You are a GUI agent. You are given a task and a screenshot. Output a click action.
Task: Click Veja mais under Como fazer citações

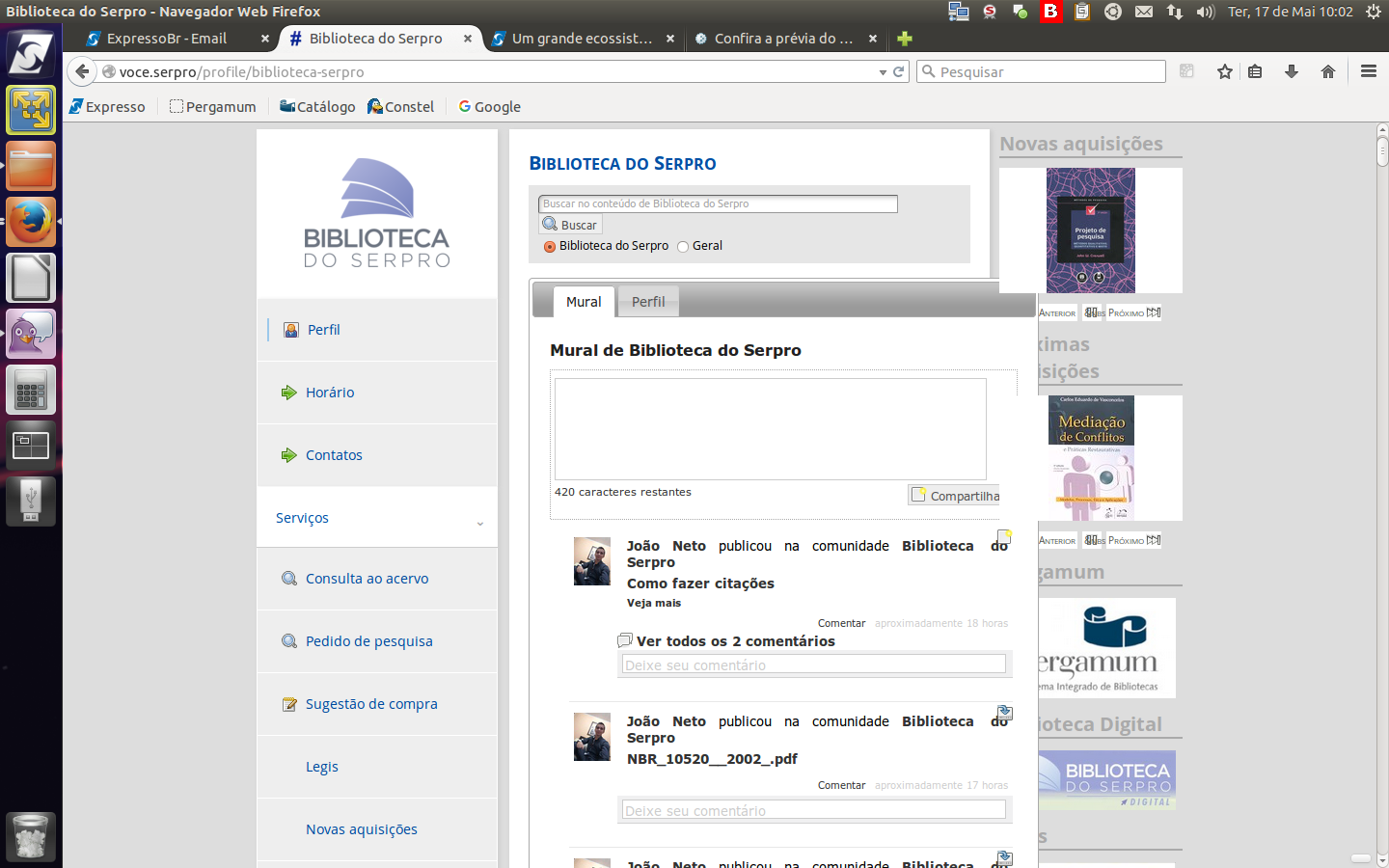pyautogui.click(x=654, y=603)
